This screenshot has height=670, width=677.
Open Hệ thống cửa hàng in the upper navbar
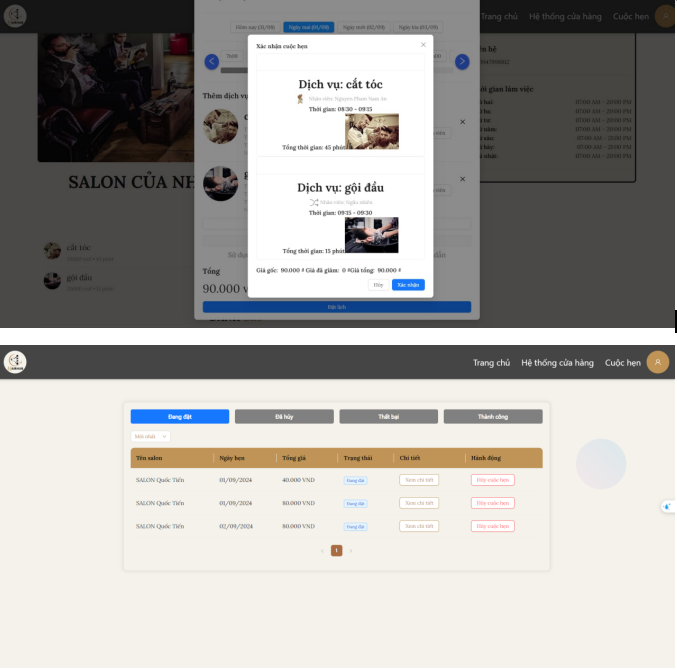565,16
